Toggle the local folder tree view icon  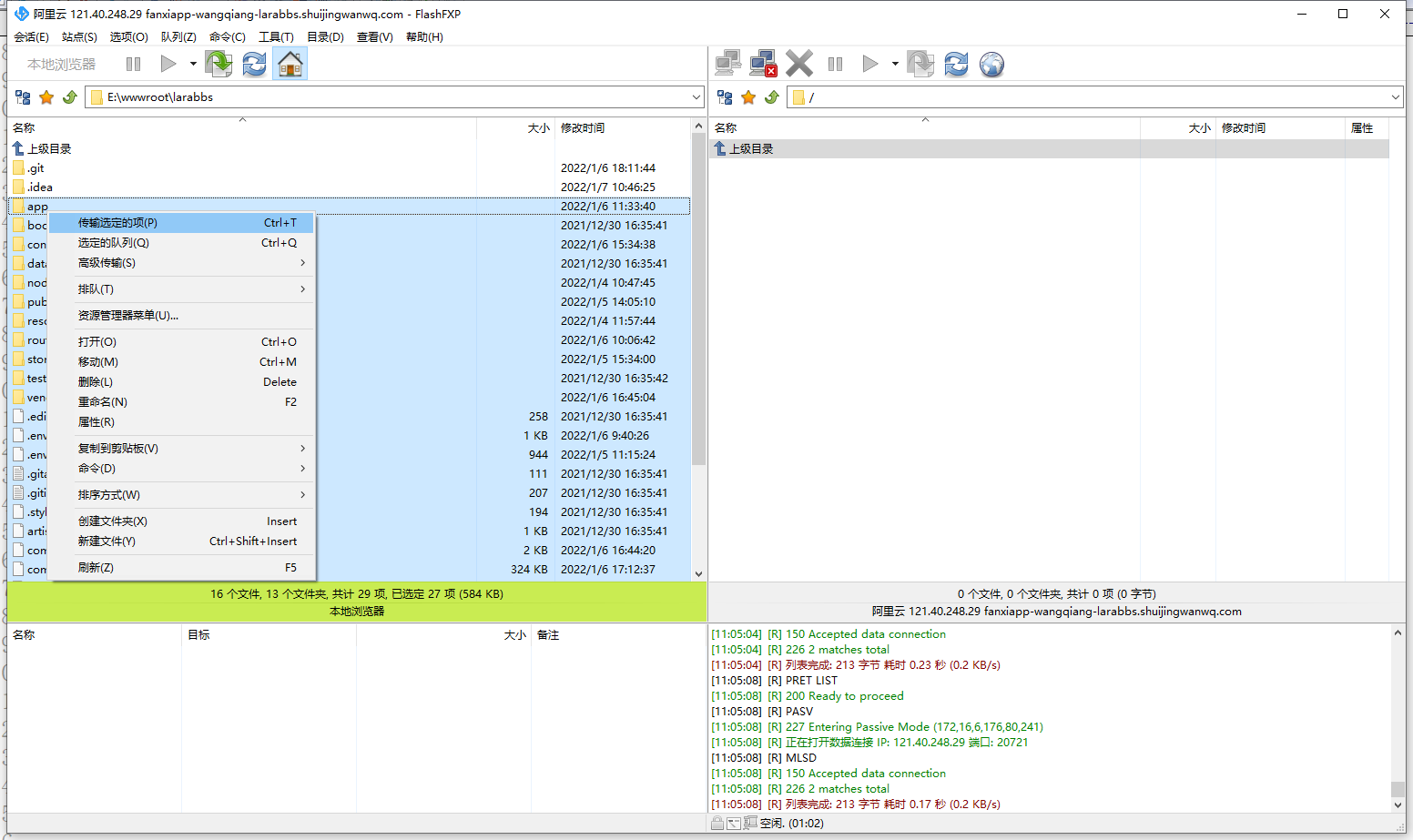pyautogui.click(x=24, y=97)
